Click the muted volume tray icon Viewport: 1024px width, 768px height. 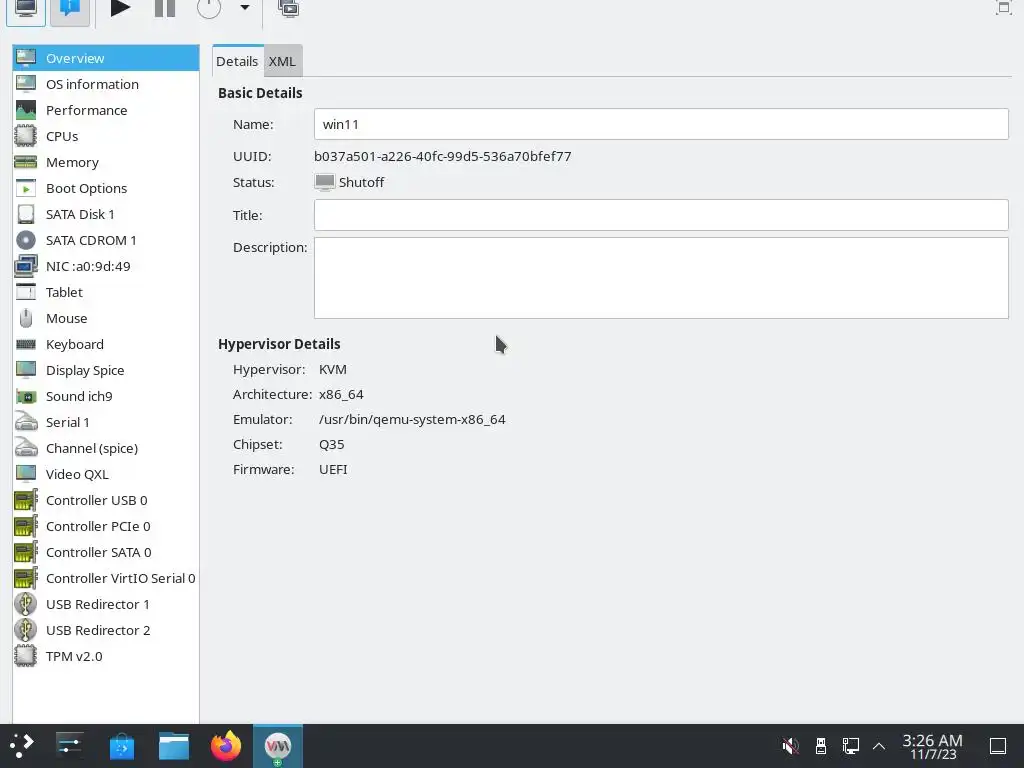tap(790, 746)
